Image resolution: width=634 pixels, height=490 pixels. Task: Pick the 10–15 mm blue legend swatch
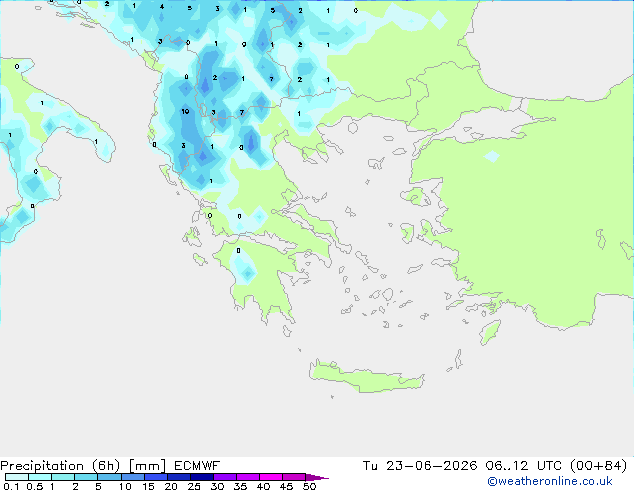(x=132, y=477)
